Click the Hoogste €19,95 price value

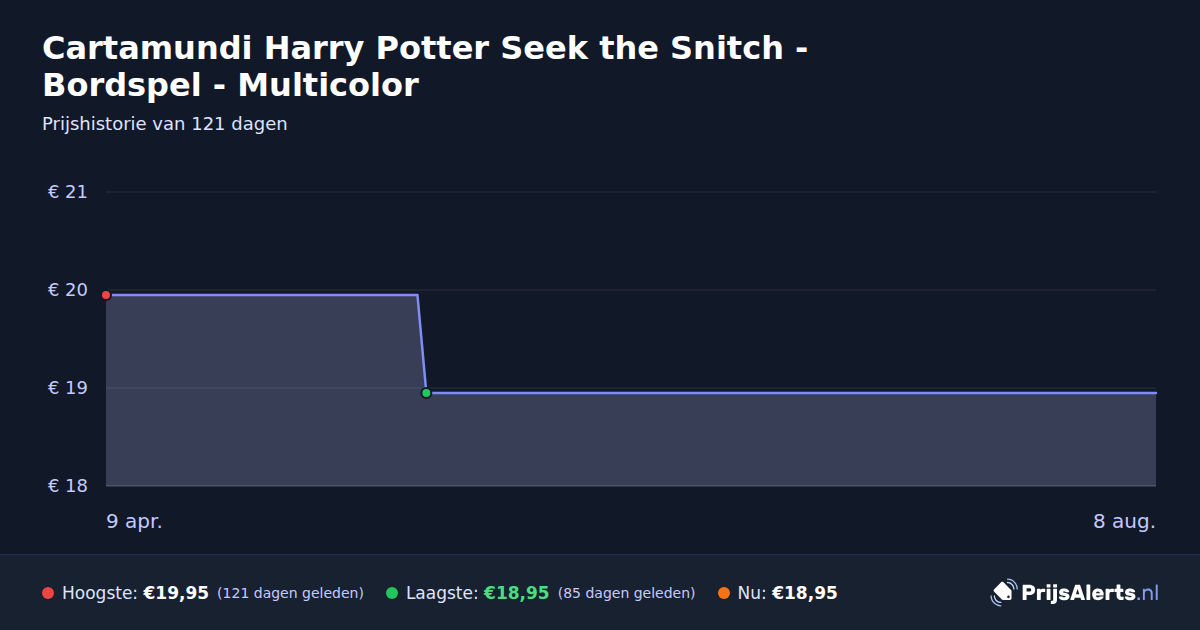pyautogui.click(x=176, y=593)
